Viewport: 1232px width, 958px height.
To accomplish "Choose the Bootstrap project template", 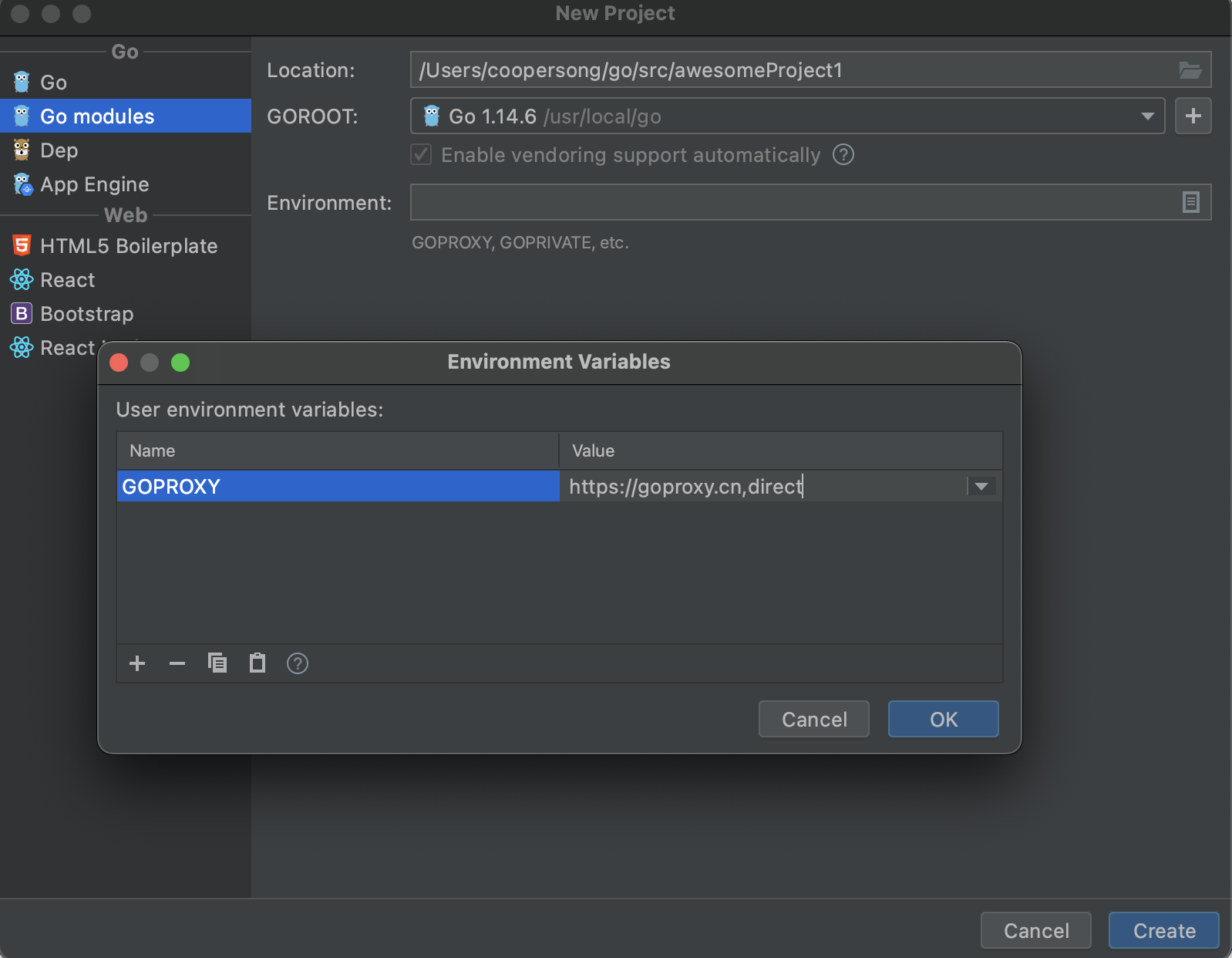I will click(125, 313).
